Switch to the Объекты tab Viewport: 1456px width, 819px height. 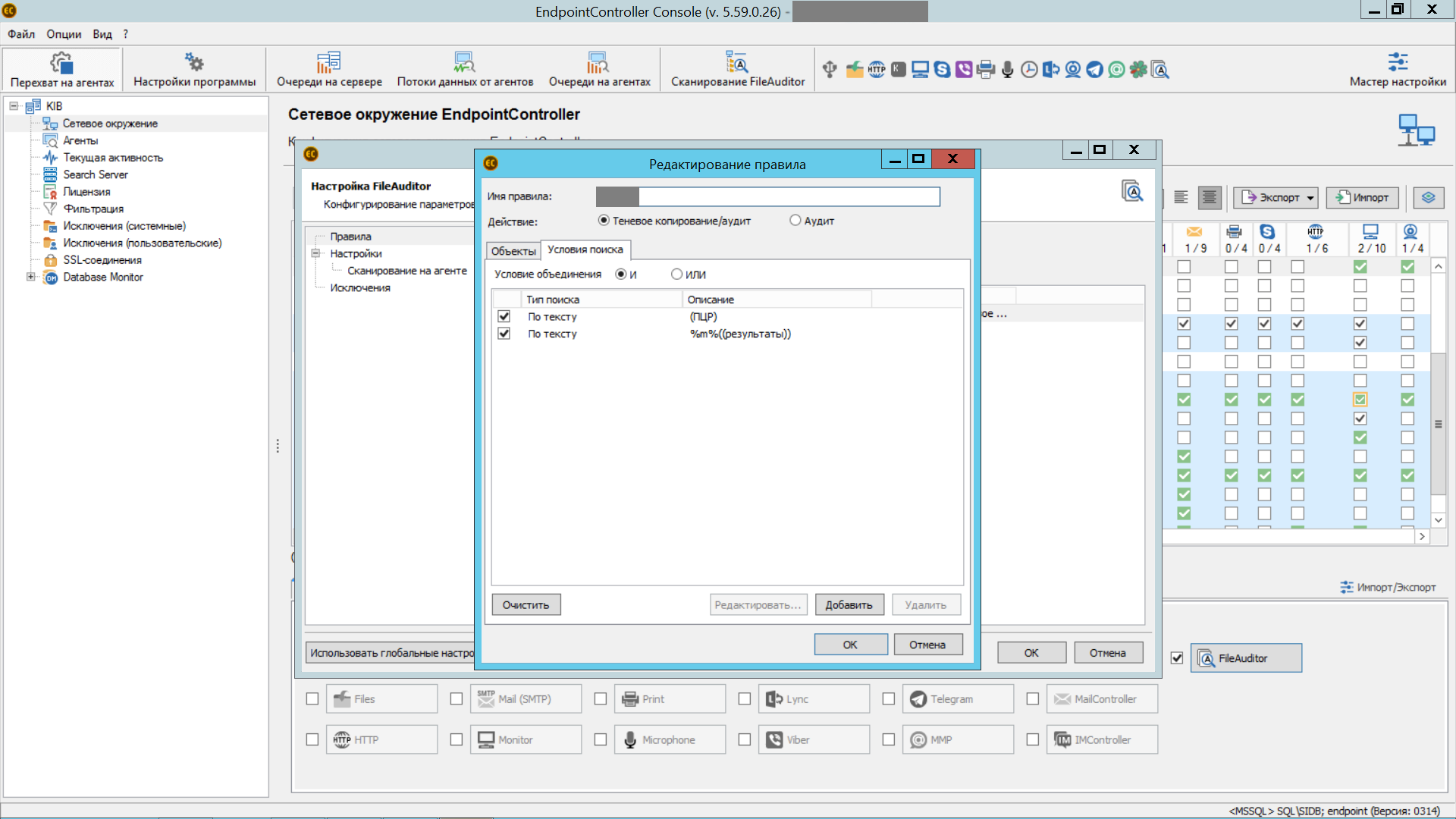pos(513,251)
